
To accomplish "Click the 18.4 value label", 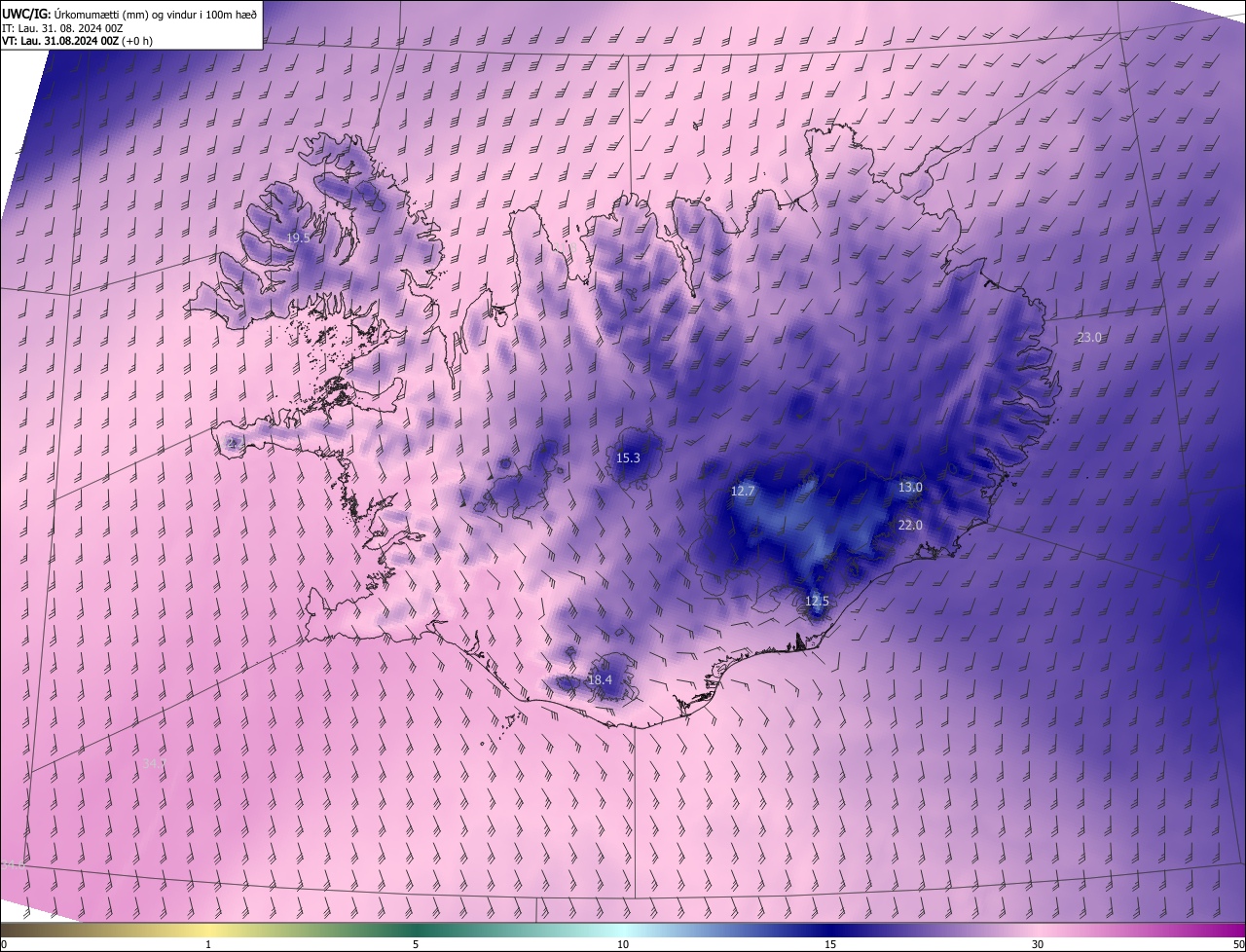I will pos(600,679).
